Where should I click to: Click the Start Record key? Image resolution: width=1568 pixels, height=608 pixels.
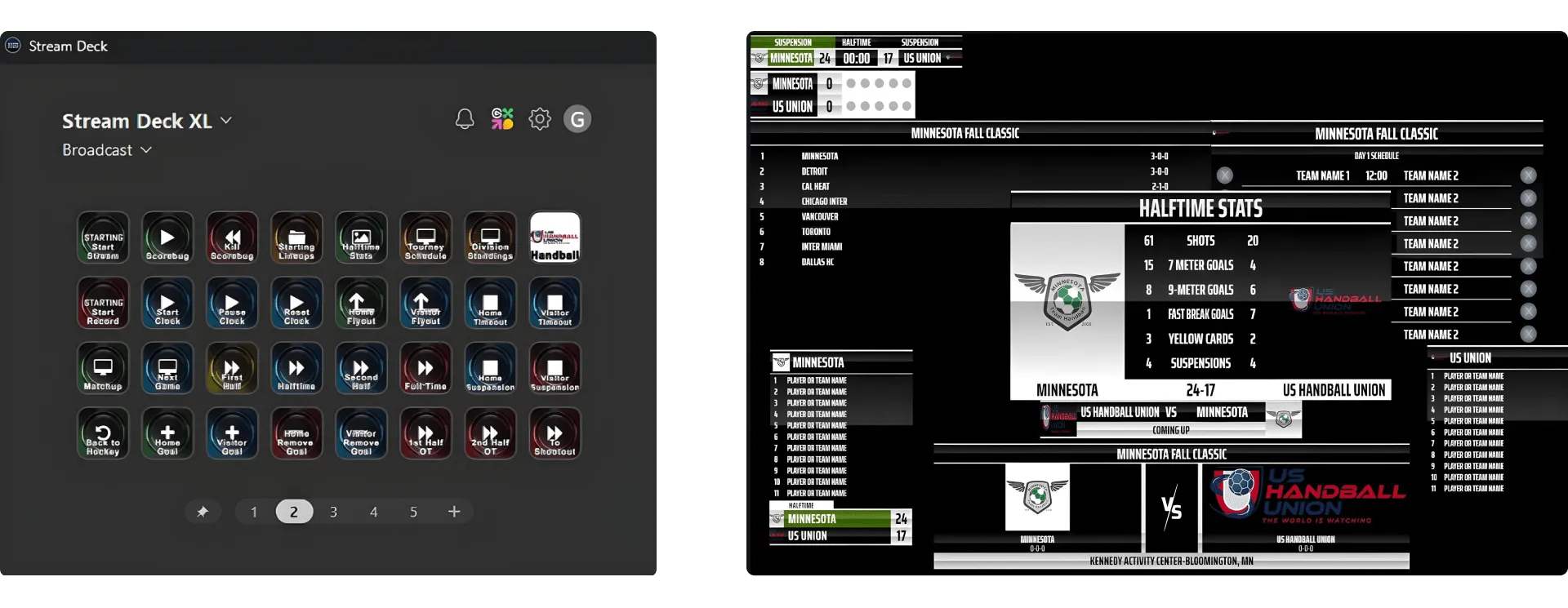(103, 303)
